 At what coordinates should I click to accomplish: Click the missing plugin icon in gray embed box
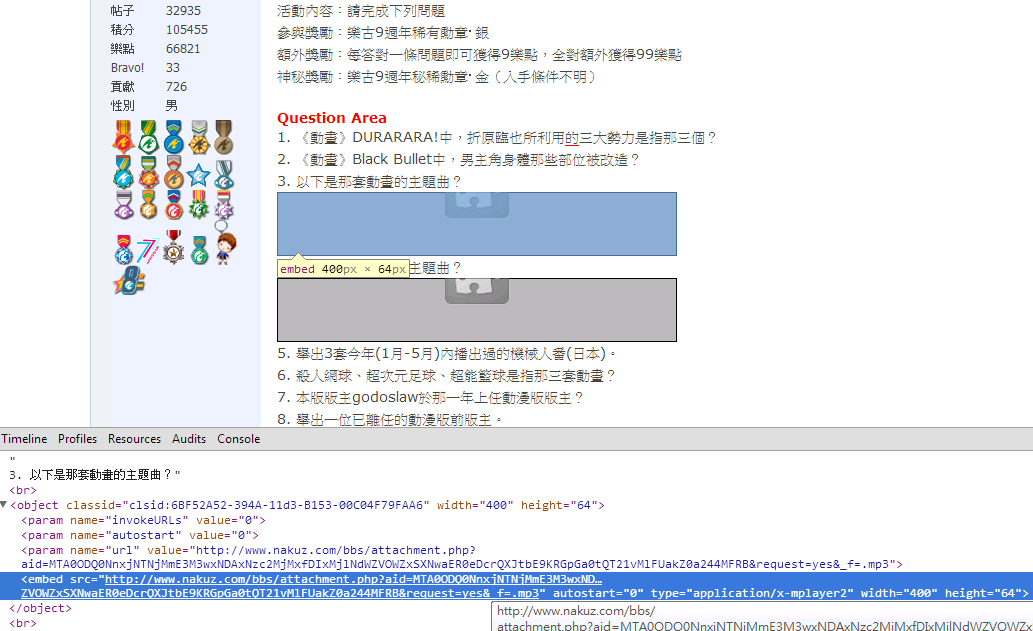[476, 289]
